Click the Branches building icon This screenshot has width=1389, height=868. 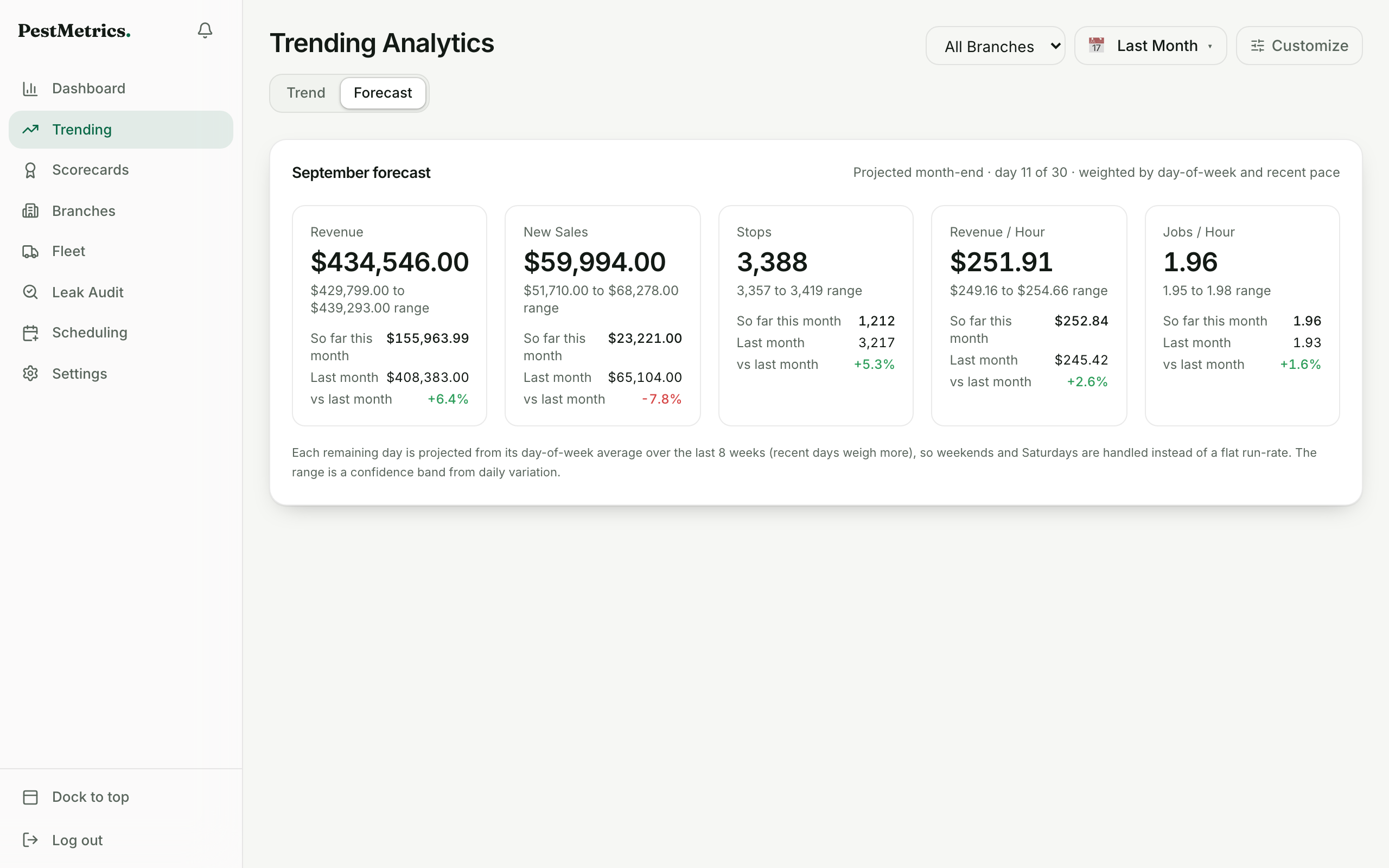point(30,210)
